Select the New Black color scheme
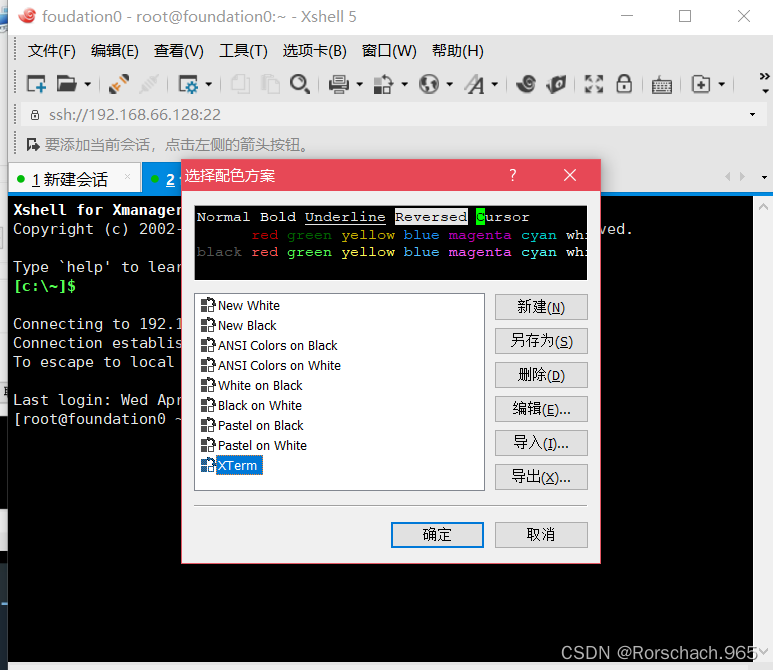 coord(247,325)
